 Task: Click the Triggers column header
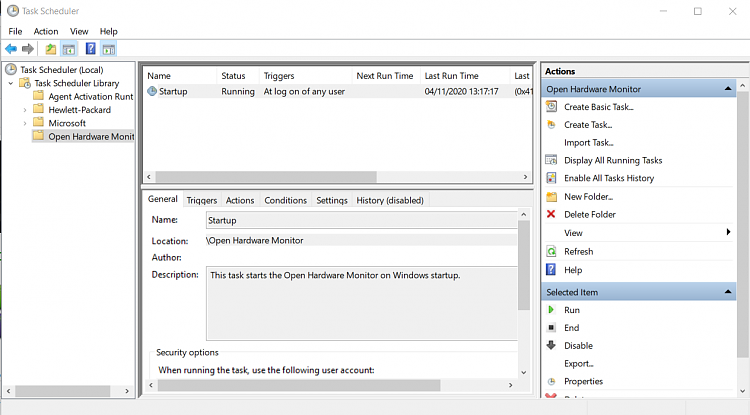pos(305,76)
